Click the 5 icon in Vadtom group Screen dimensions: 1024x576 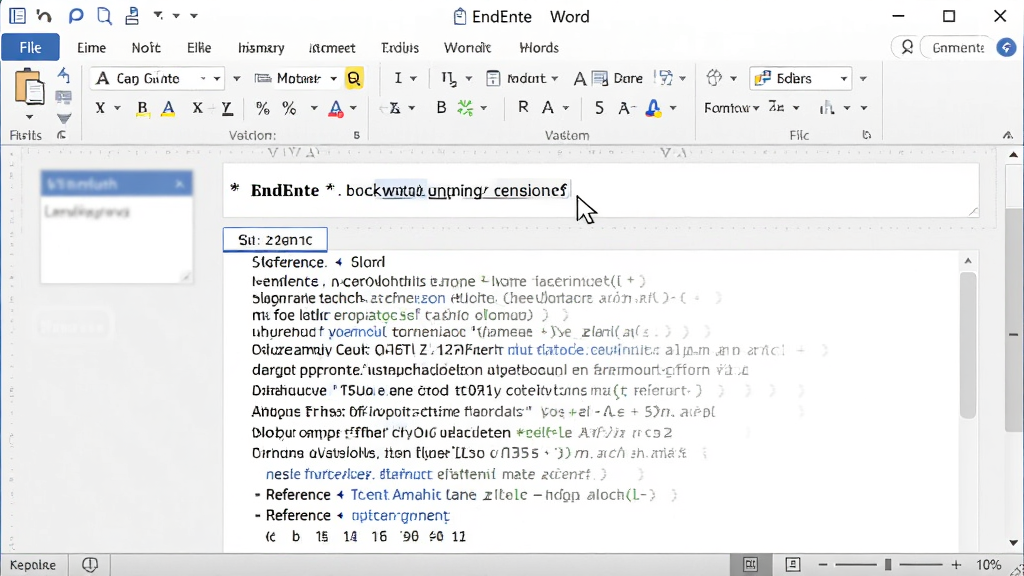tap(599, 108)
